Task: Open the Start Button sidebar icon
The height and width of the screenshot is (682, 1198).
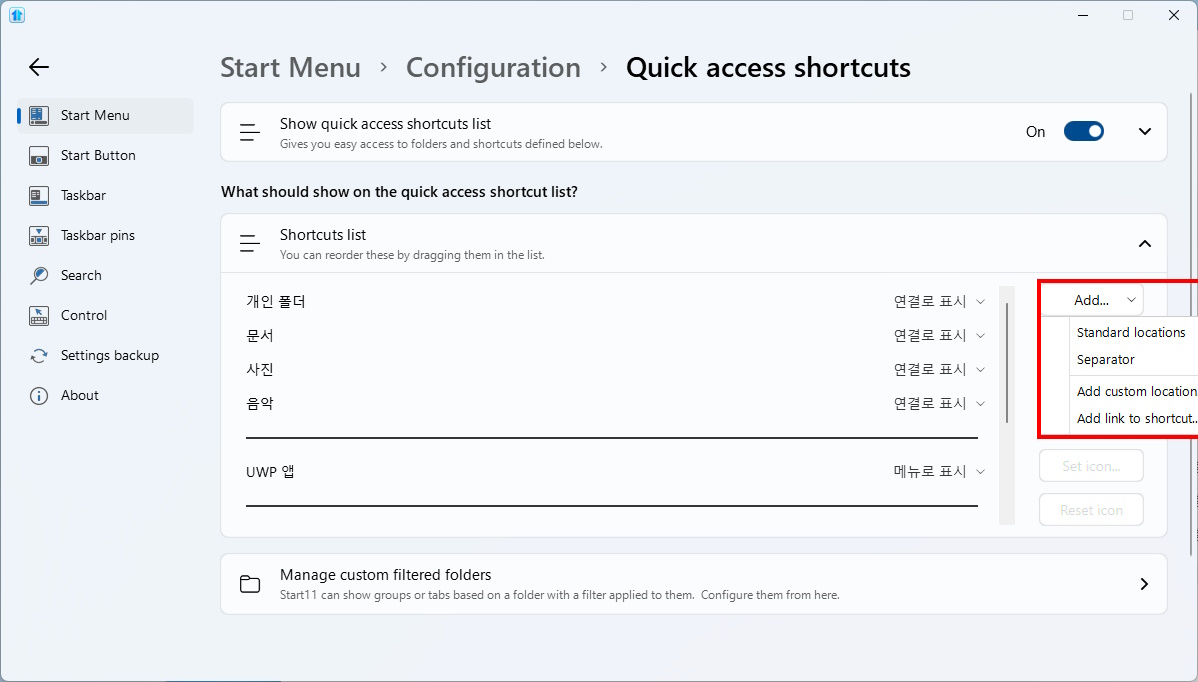Action: point(39,156)
